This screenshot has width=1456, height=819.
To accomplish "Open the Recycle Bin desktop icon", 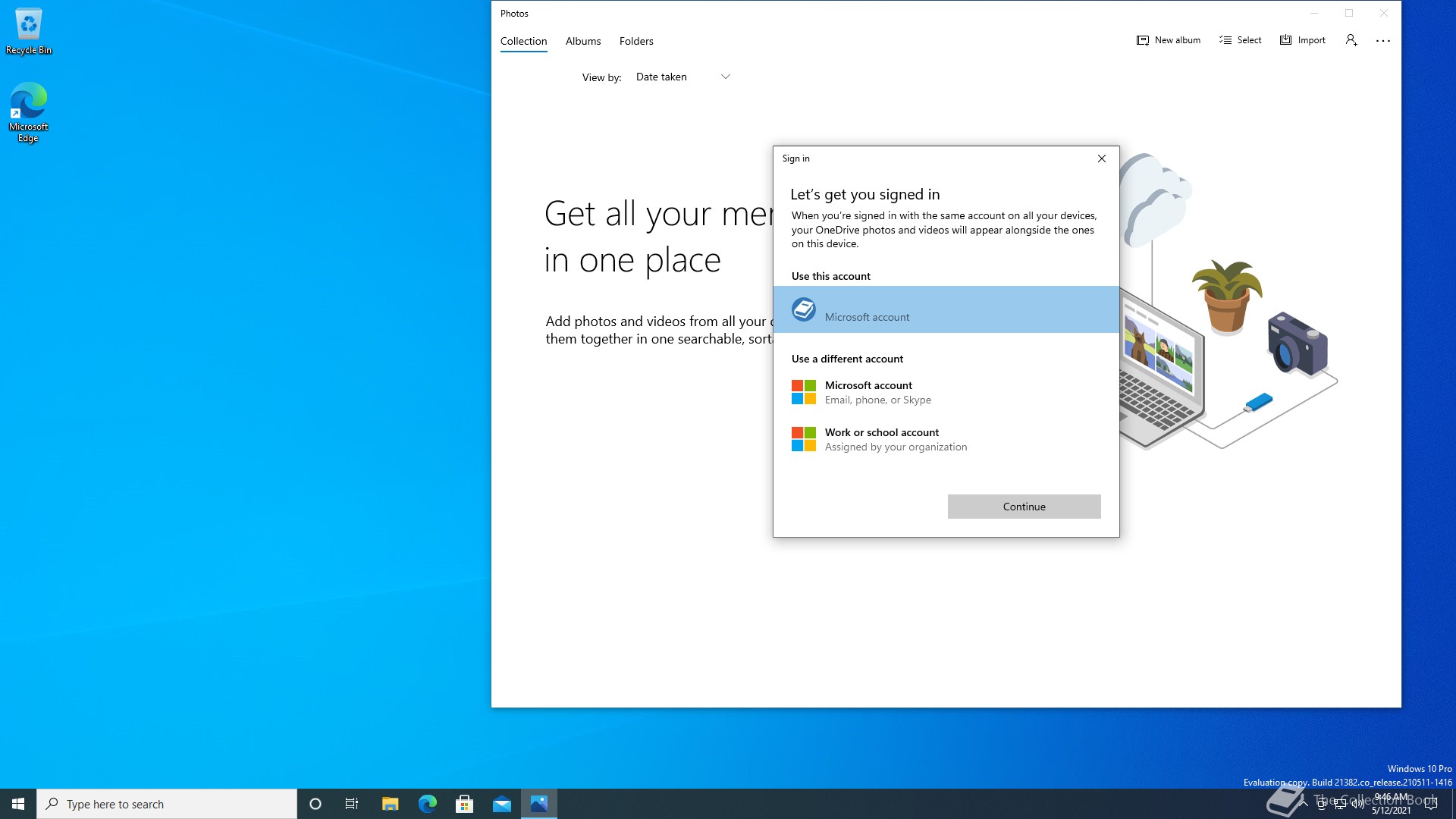I will point(29,31).
